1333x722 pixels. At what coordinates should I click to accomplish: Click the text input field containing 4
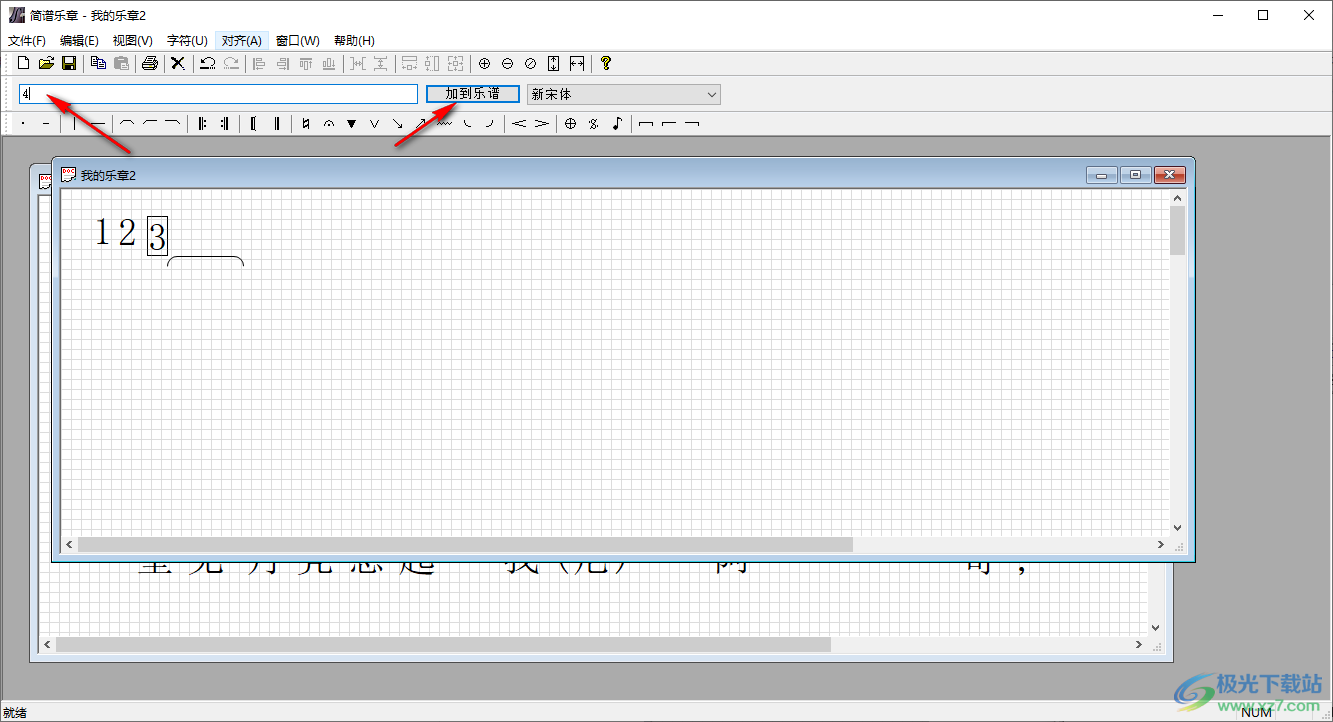click(x=218, y=94)
